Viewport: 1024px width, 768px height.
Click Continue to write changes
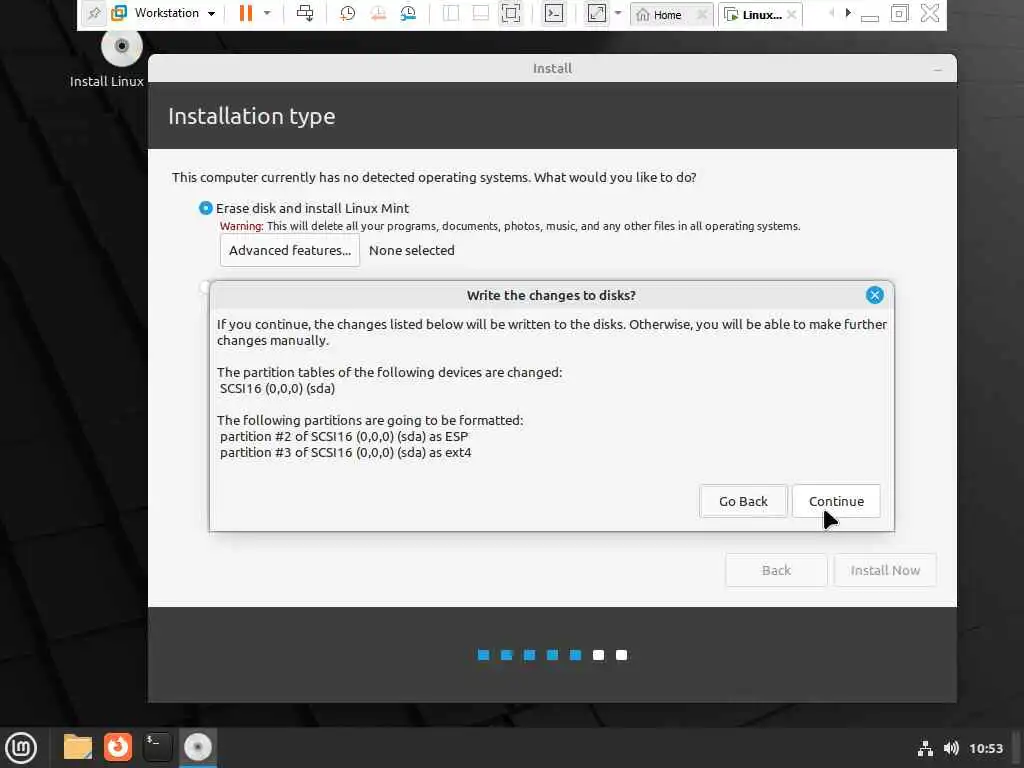(836, 502)
